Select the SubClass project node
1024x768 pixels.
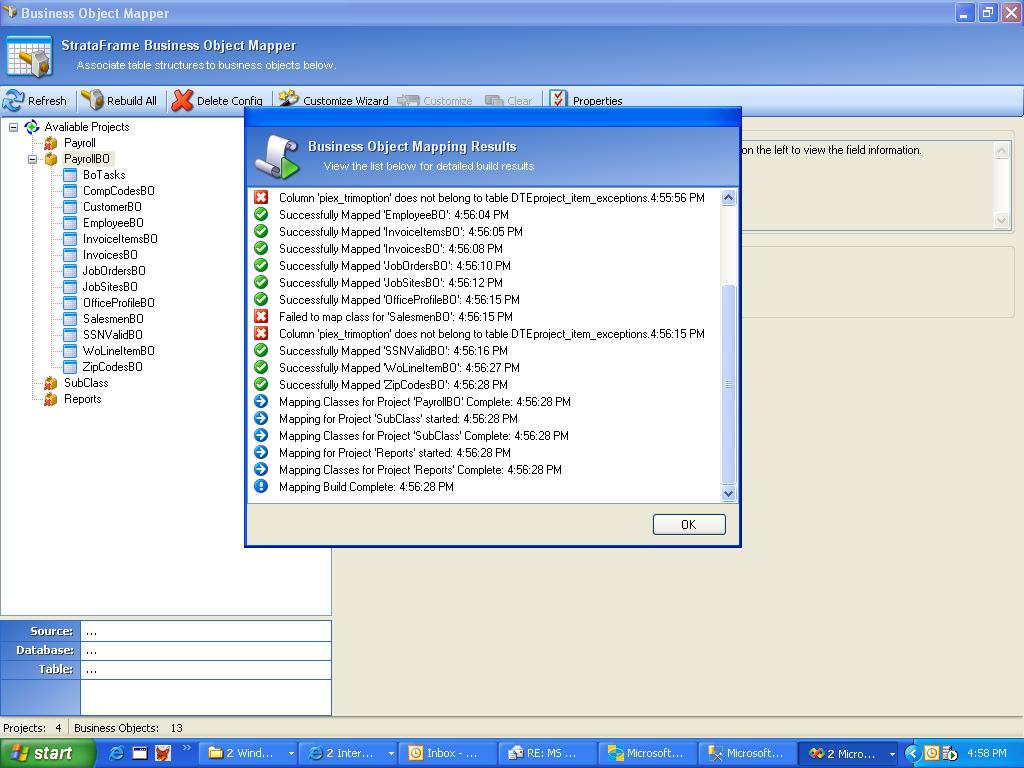click(x=85, y=383)
